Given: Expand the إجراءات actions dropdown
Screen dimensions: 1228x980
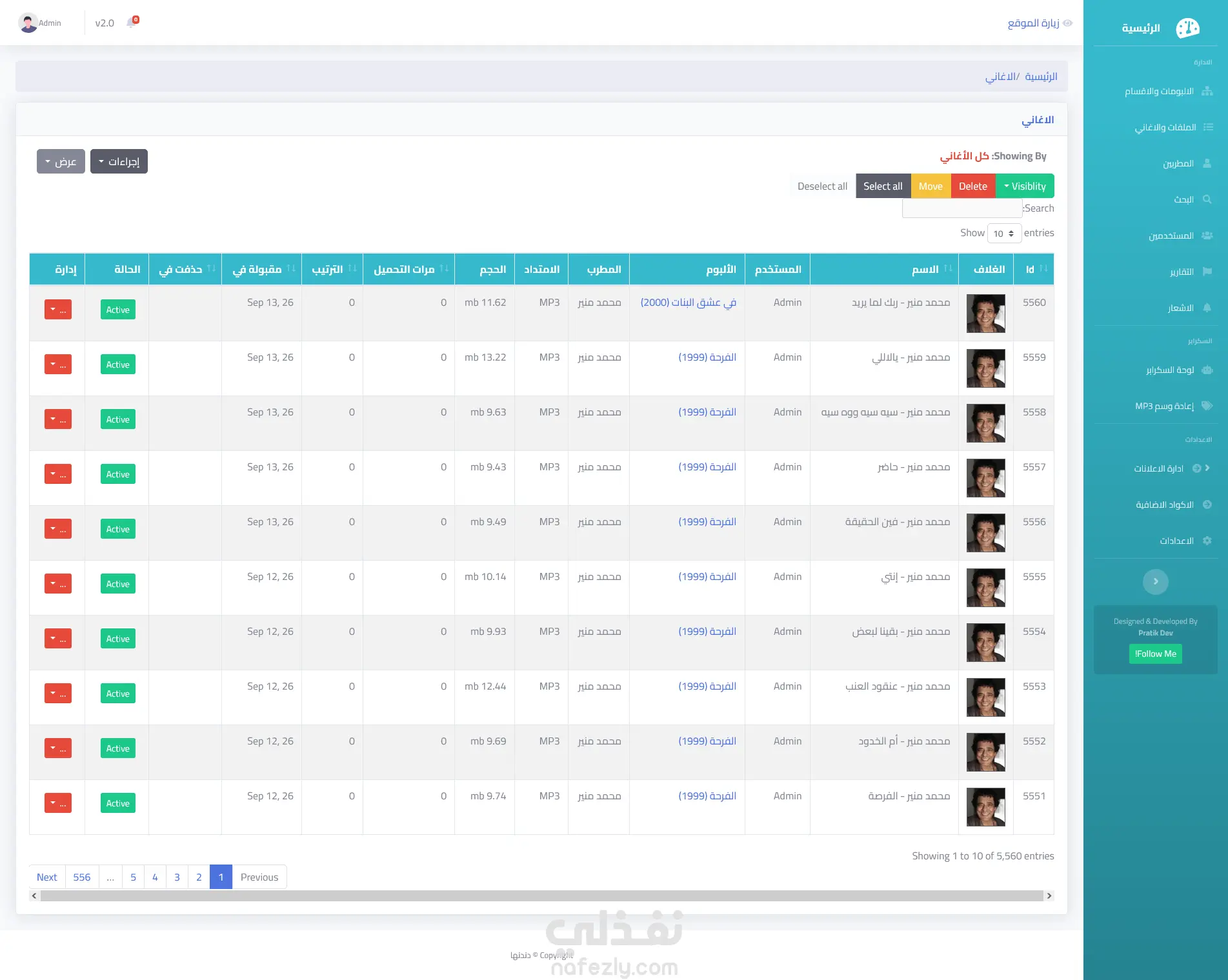Looking at the screenshot, I should pyautogui.click(x=119, y=161).
